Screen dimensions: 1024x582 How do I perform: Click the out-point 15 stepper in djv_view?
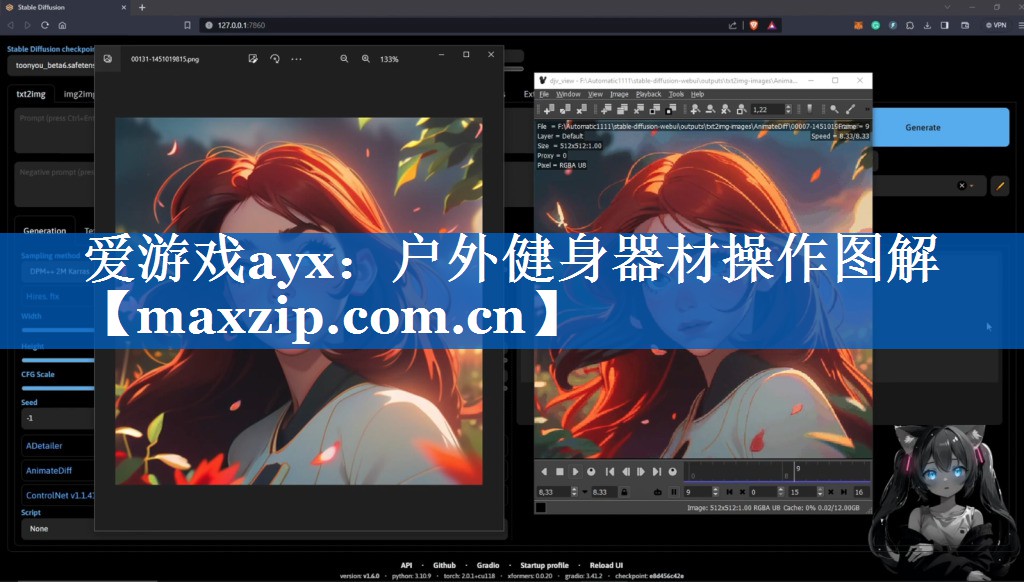820,492
